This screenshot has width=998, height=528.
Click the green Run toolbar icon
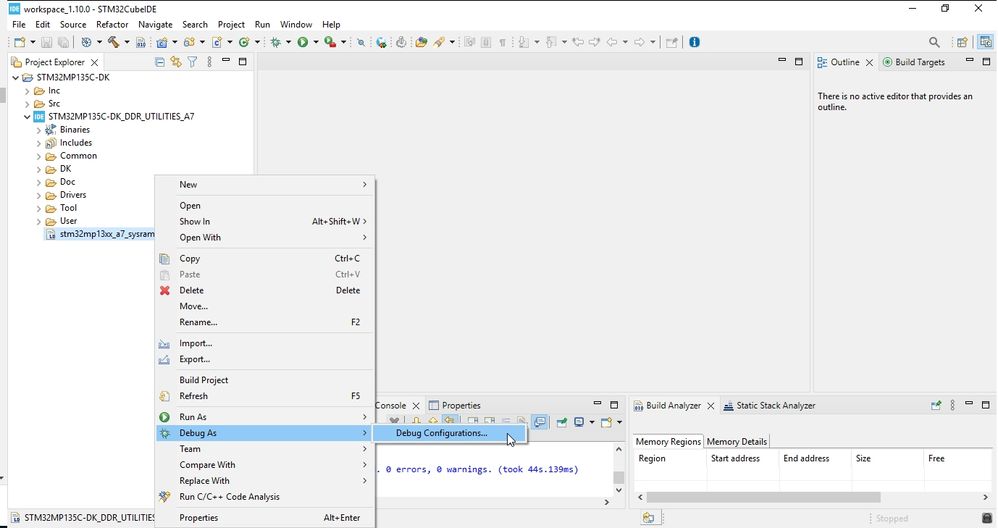click(x=303, y=42)
